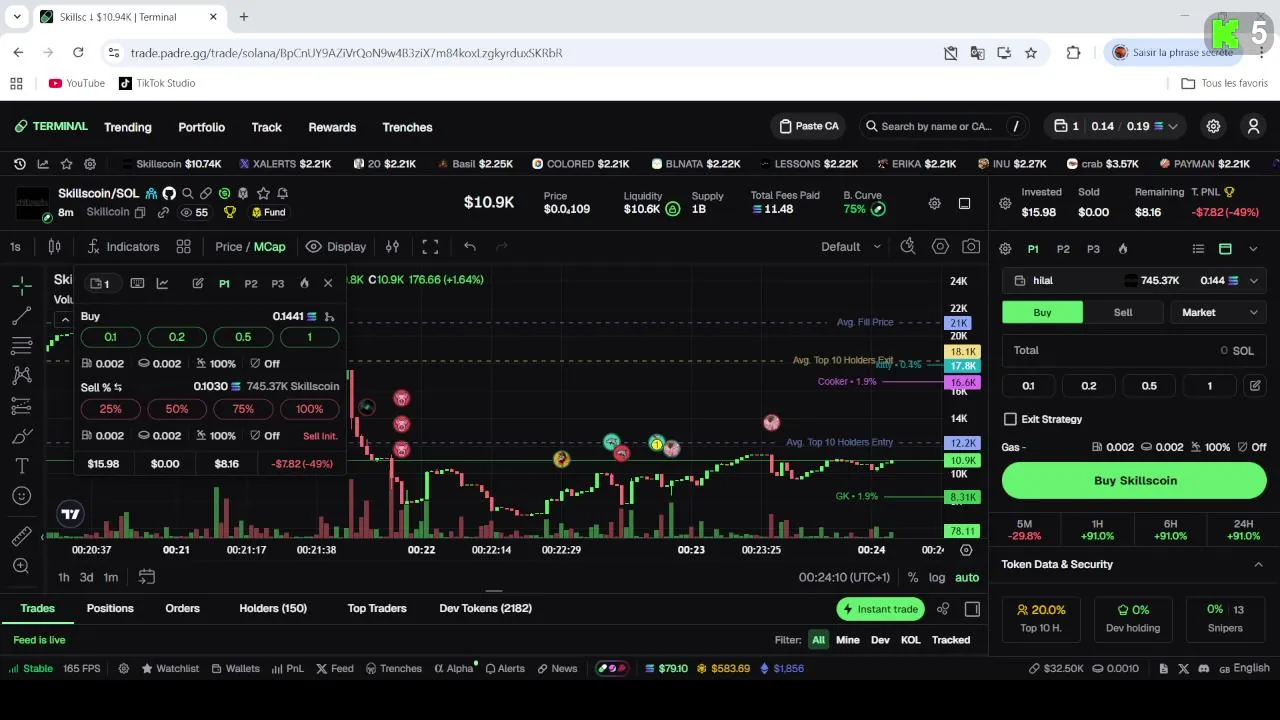Click the Buy Skillscoin button

tap(1135, 481)
